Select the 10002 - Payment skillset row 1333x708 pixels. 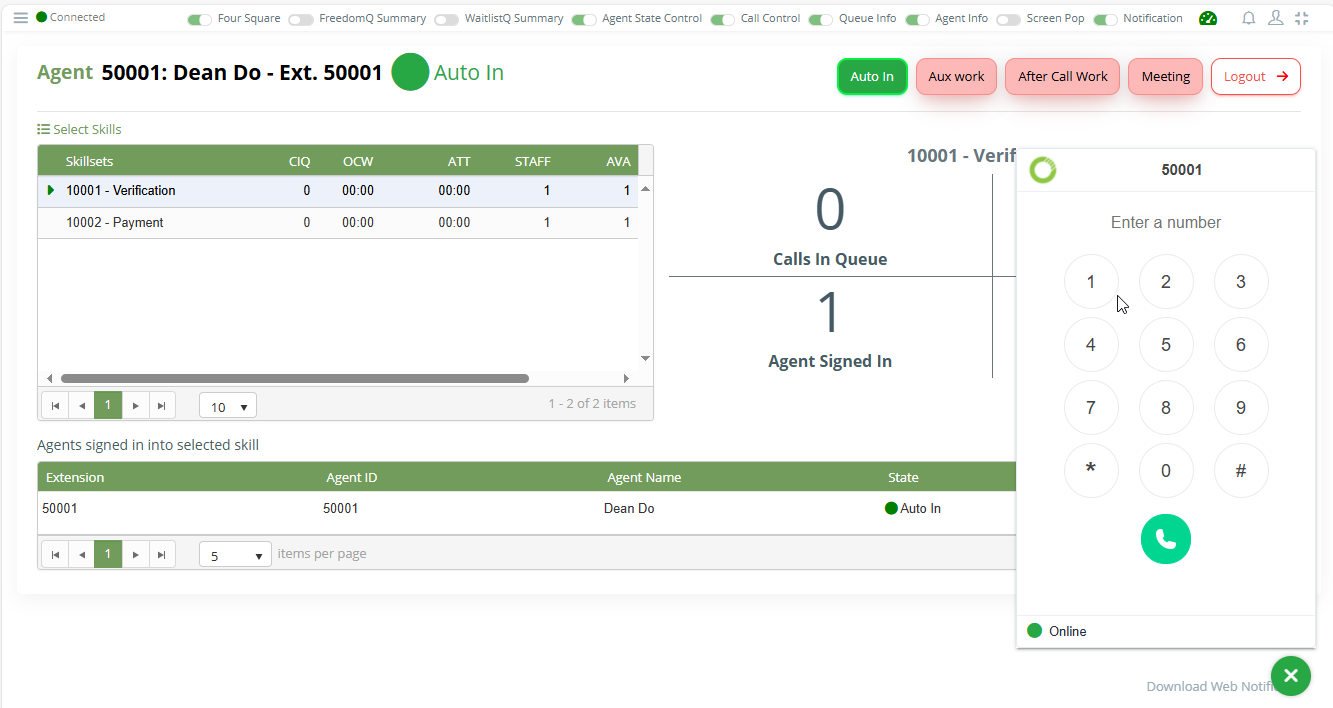pos(115,223)
